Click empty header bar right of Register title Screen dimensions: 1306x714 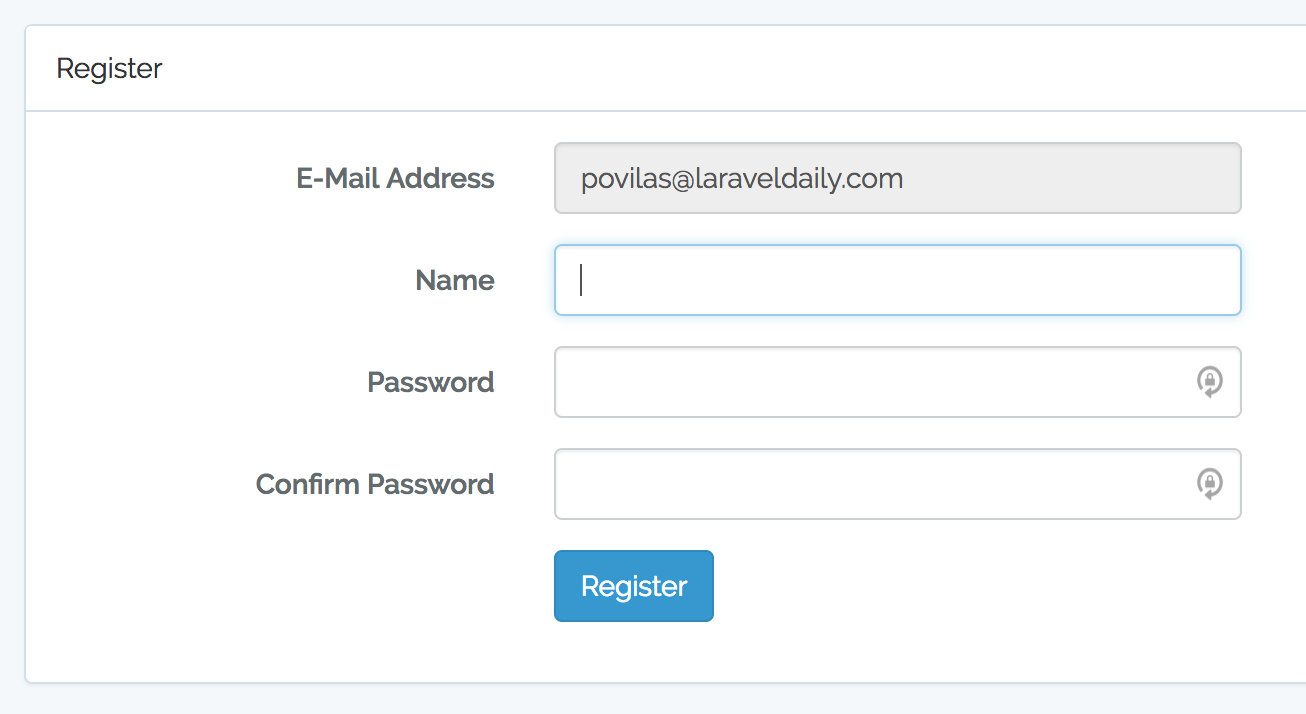tap(700, 68)
